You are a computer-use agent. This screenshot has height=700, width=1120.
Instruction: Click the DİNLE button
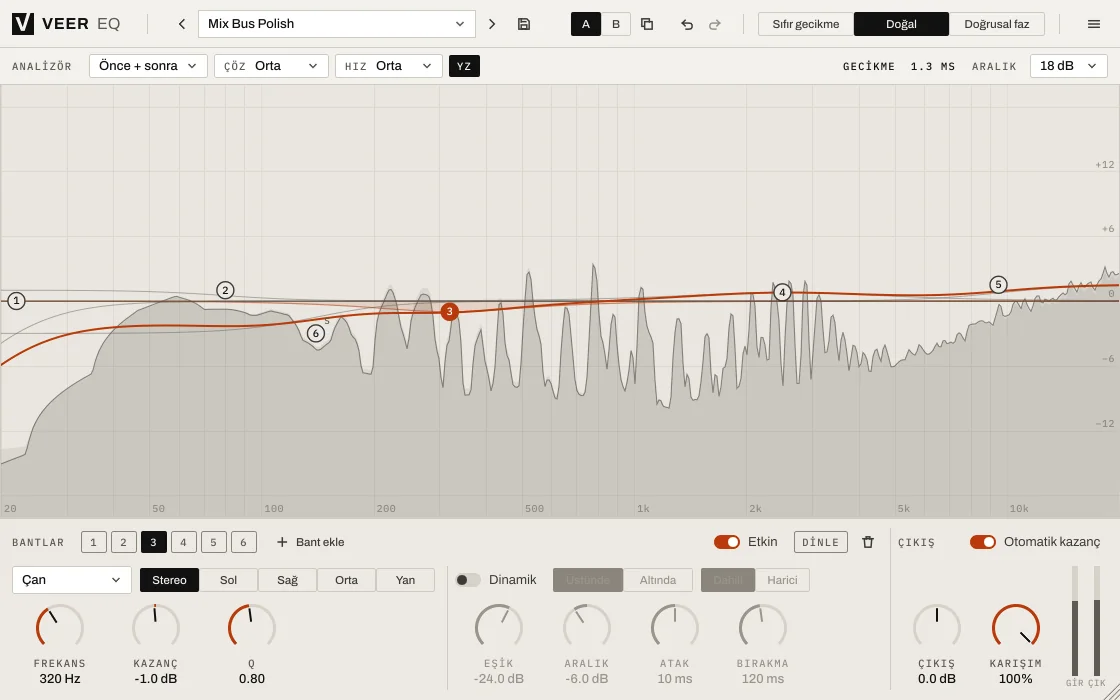pyautogui.click(x=821, y=542)
